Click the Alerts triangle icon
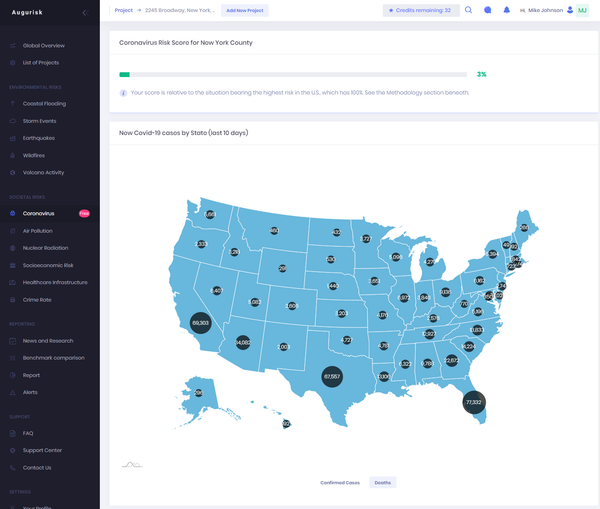Viewport: 600px width, 509px height. (13, 392)
